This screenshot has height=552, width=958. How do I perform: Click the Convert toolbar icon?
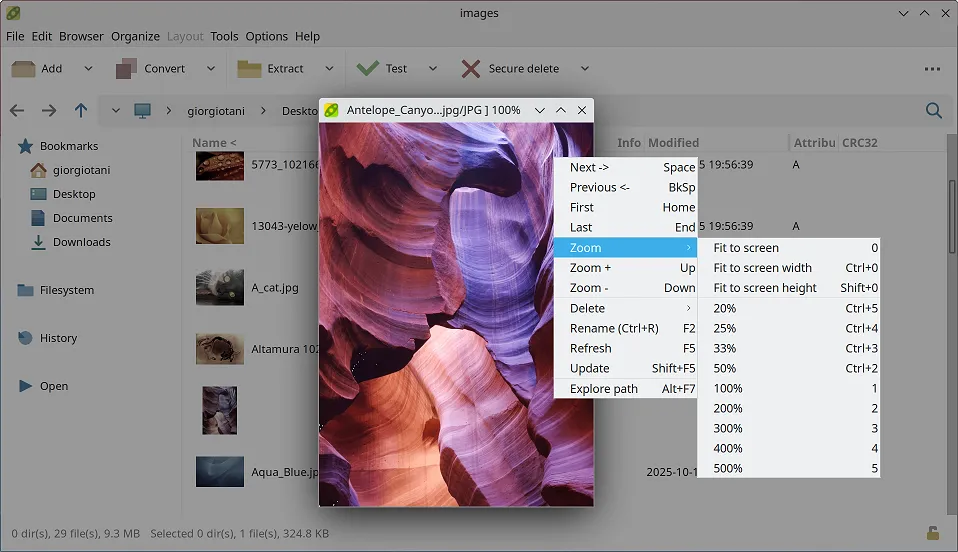[x=127, y=69]
